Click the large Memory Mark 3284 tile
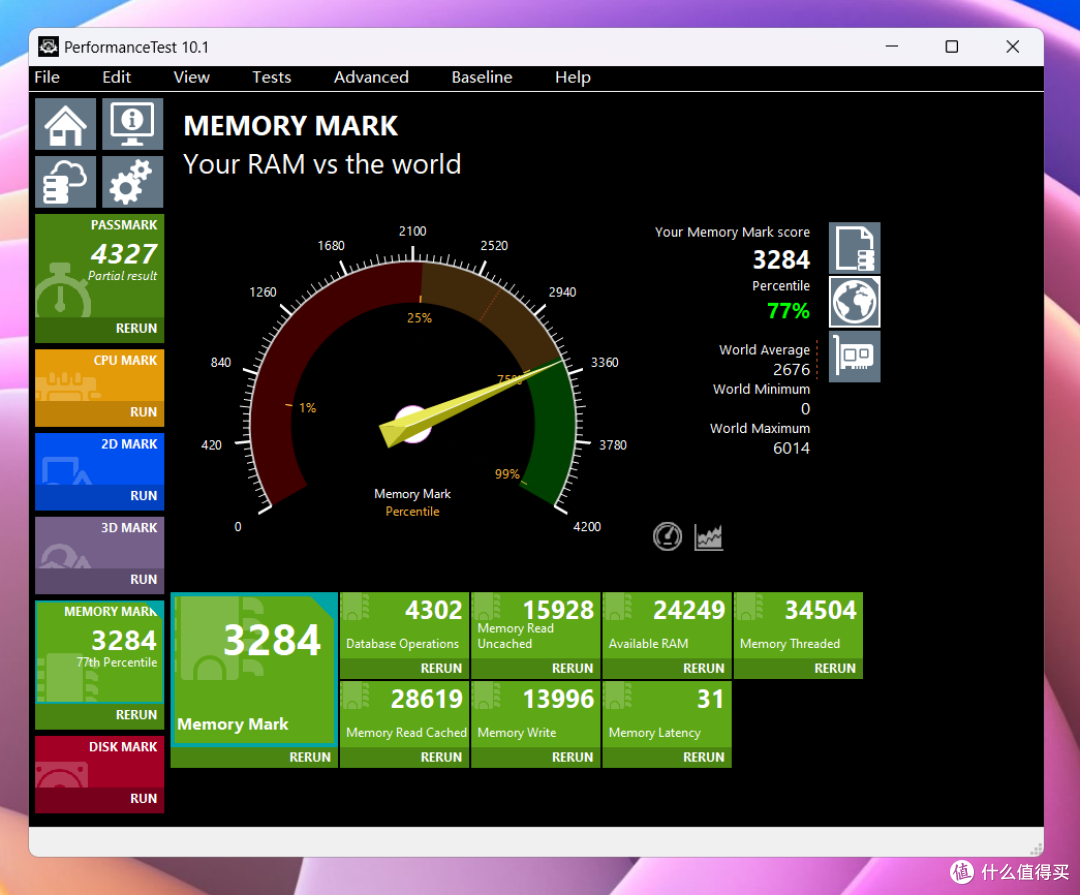1080x895 pixels. click(x=254, y=670)
